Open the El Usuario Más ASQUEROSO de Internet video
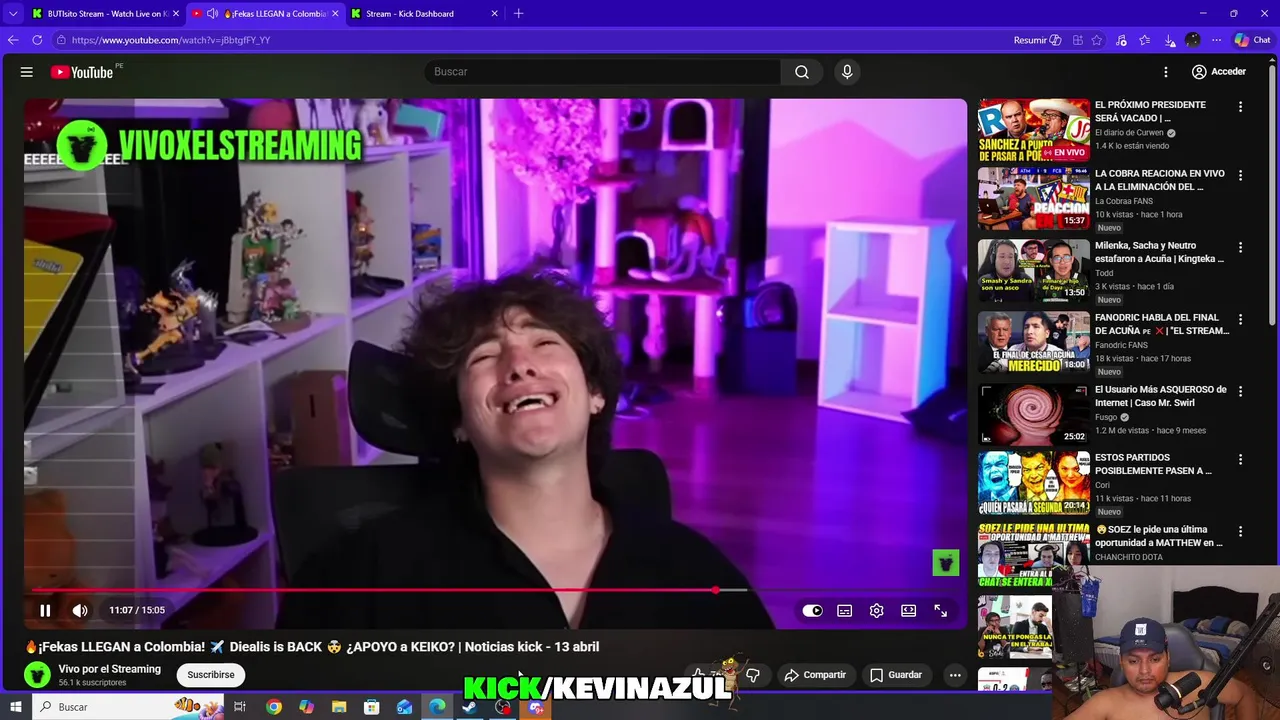The width and height of the screenshot is (1280, 720). click(x=1161, y=396)
